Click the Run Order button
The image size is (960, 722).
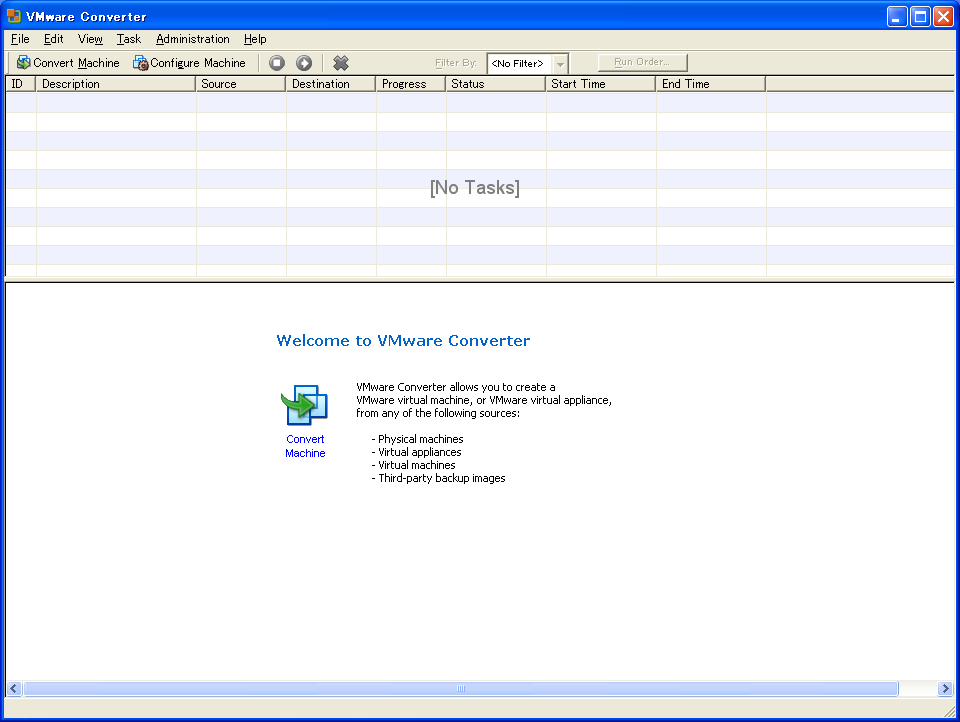pyautogui.click(x=642, y=62)
